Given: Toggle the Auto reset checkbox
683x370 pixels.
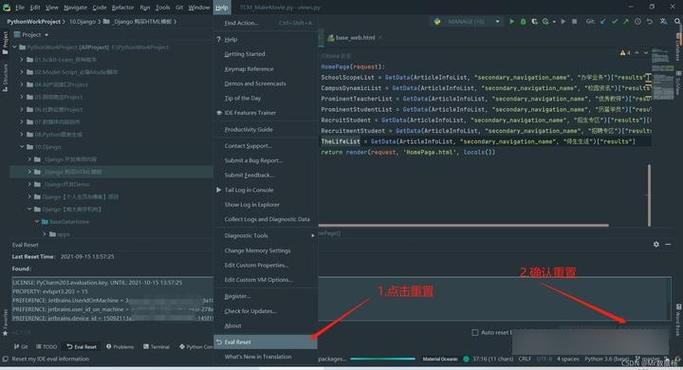Looking at the screenshot, I should 475,333.
